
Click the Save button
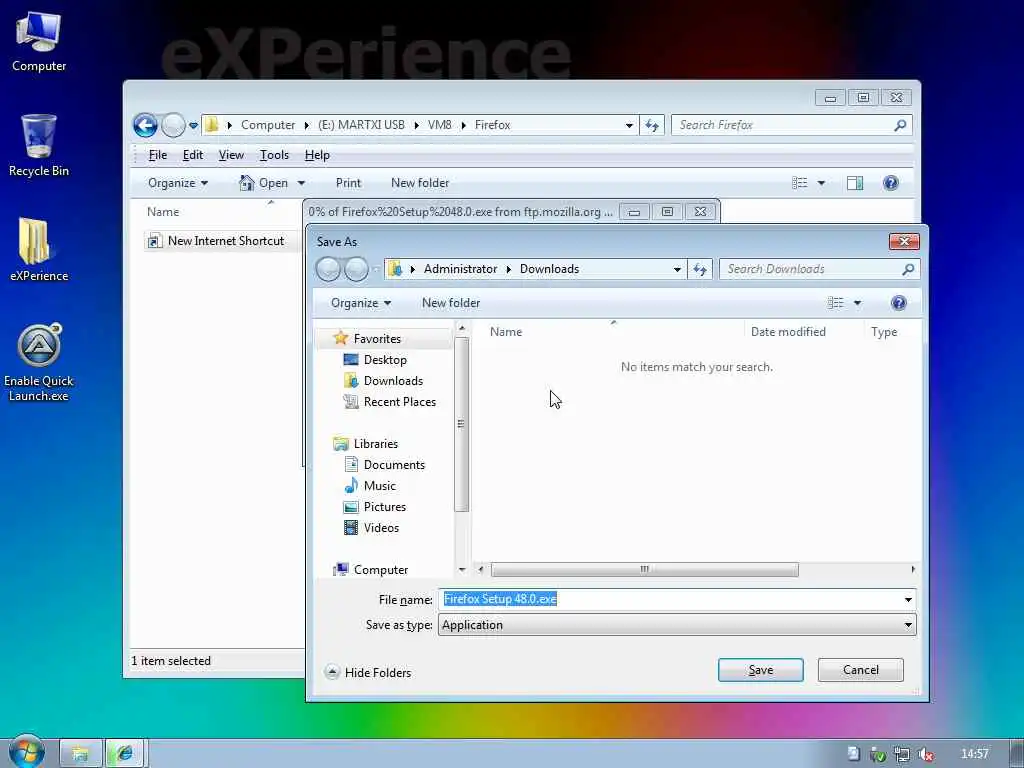760,670
